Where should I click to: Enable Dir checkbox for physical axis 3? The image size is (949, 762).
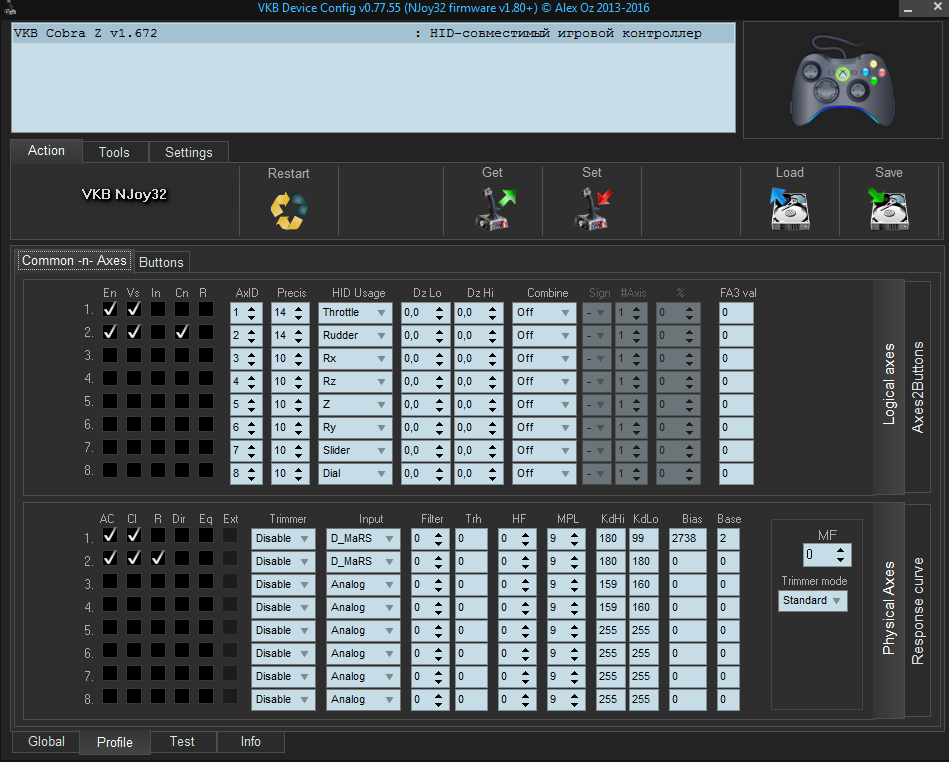coord(182,581)
